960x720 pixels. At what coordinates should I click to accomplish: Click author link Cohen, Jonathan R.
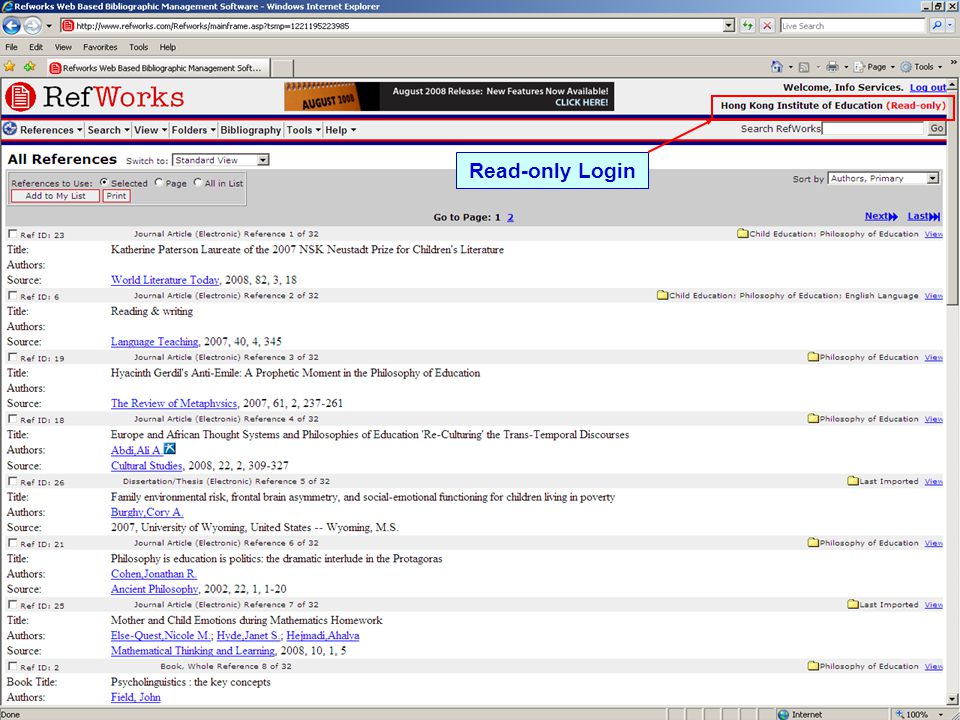coord(154,574)
